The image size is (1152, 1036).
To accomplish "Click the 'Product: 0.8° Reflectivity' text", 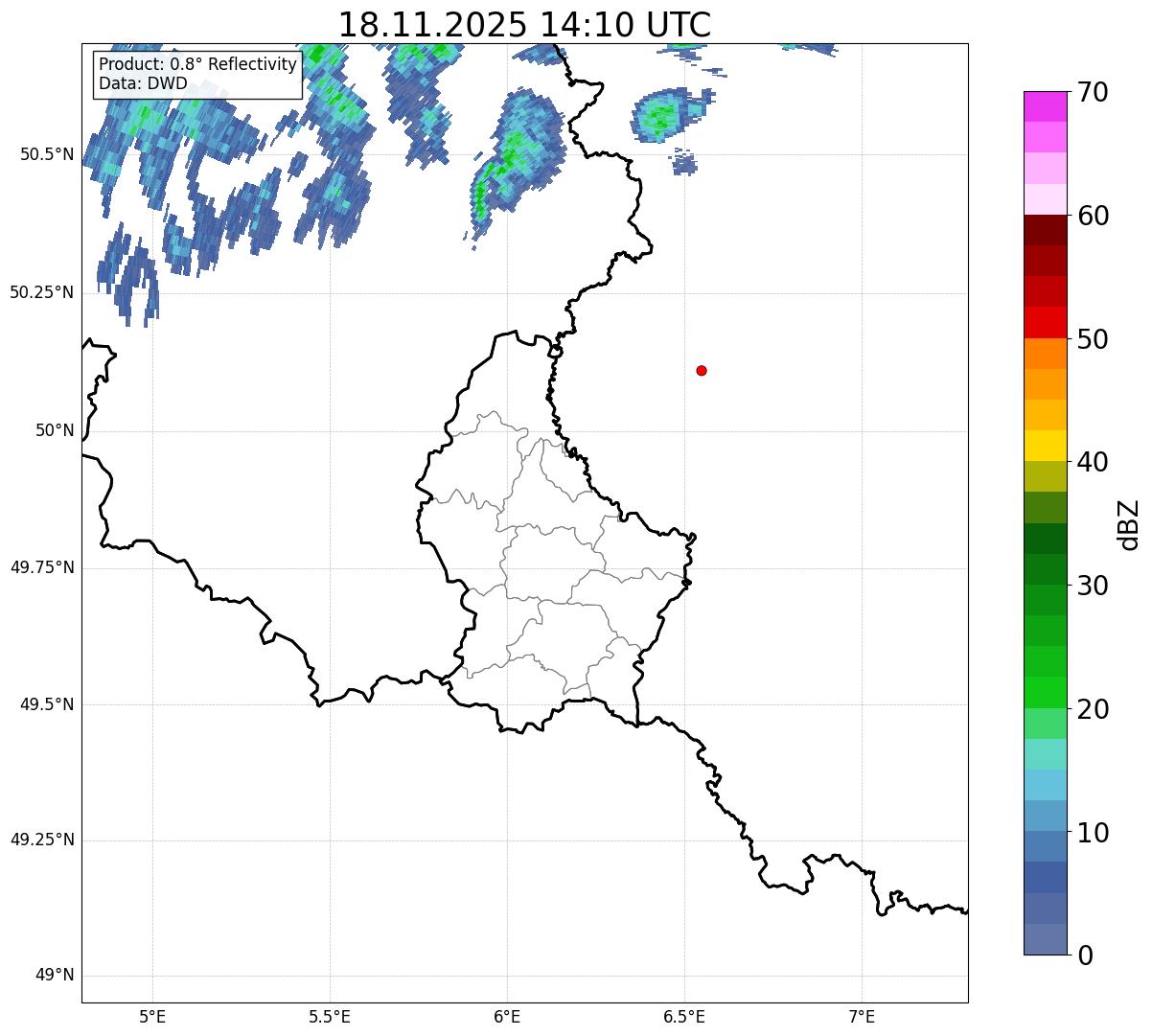I will tap(197, 64).
